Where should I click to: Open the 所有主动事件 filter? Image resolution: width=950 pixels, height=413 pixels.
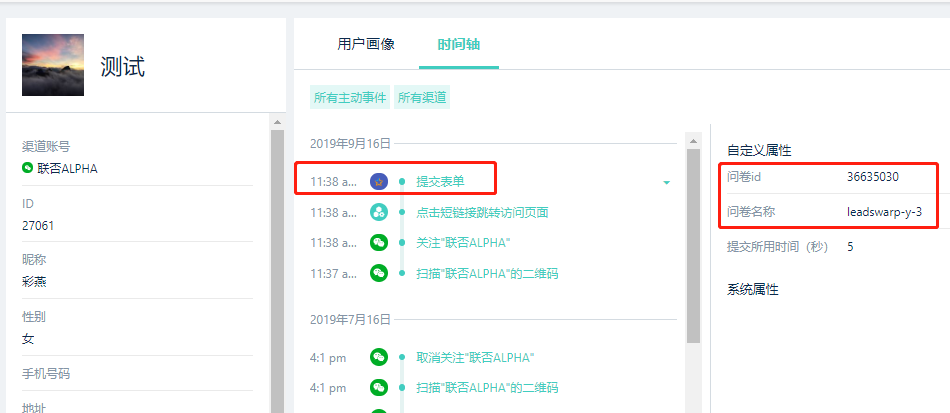point(350,97)
